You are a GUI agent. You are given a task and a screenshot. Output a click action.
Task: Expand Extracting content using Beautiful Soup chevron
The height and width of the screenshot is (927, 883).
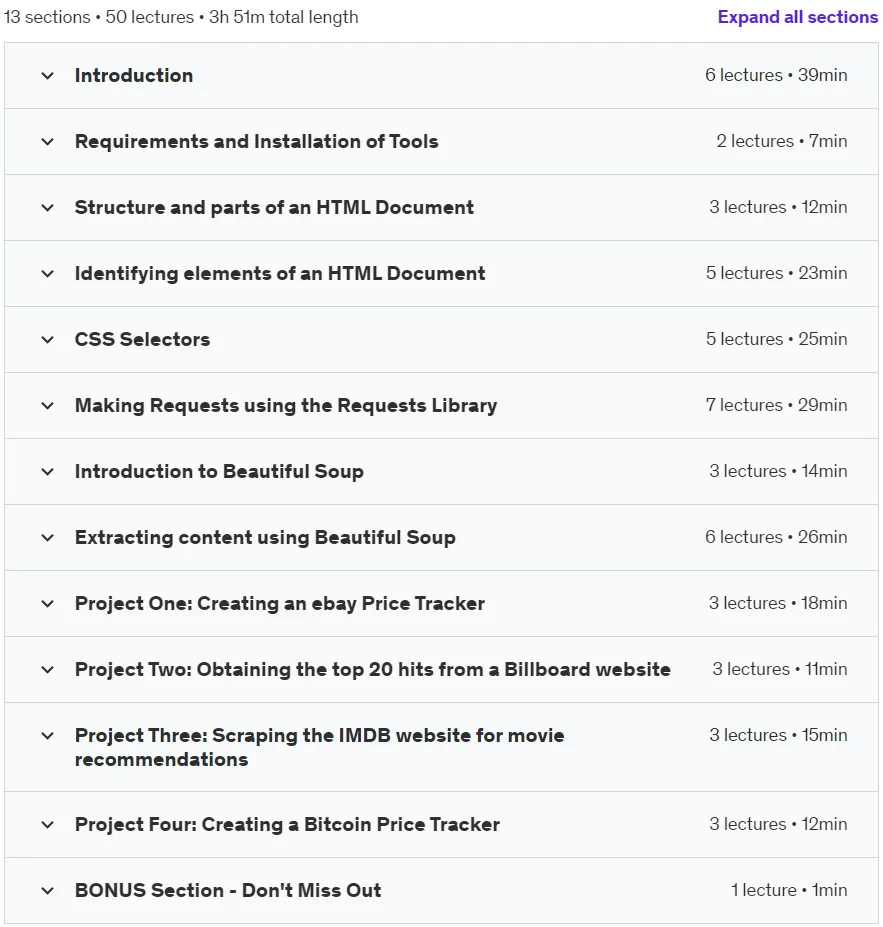[x=48, y=538]
